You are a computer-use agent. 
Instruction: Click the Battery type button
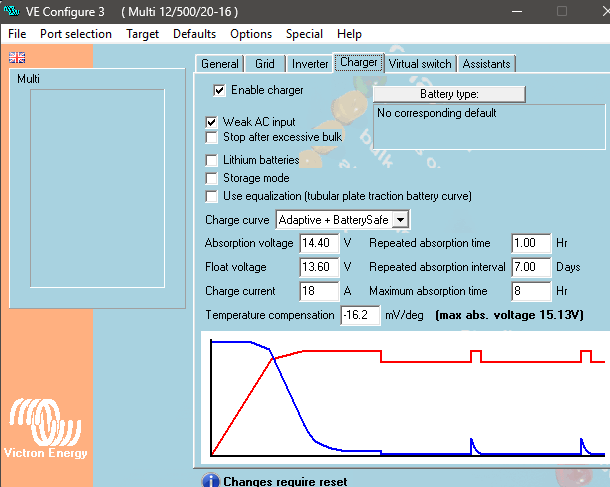tap(449, 94)
